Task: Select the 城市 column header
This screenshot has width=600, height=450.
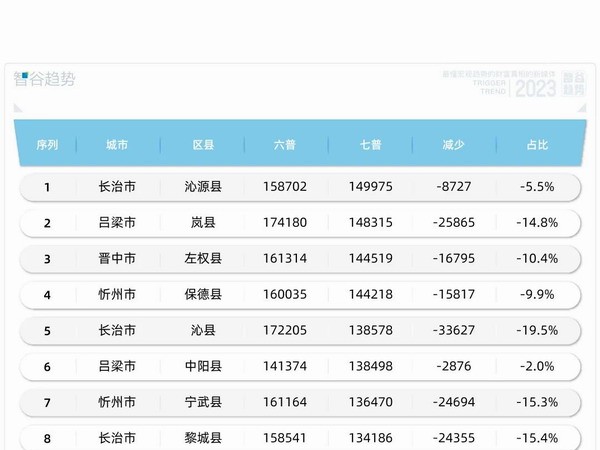Action: click(x=117, y=145)
